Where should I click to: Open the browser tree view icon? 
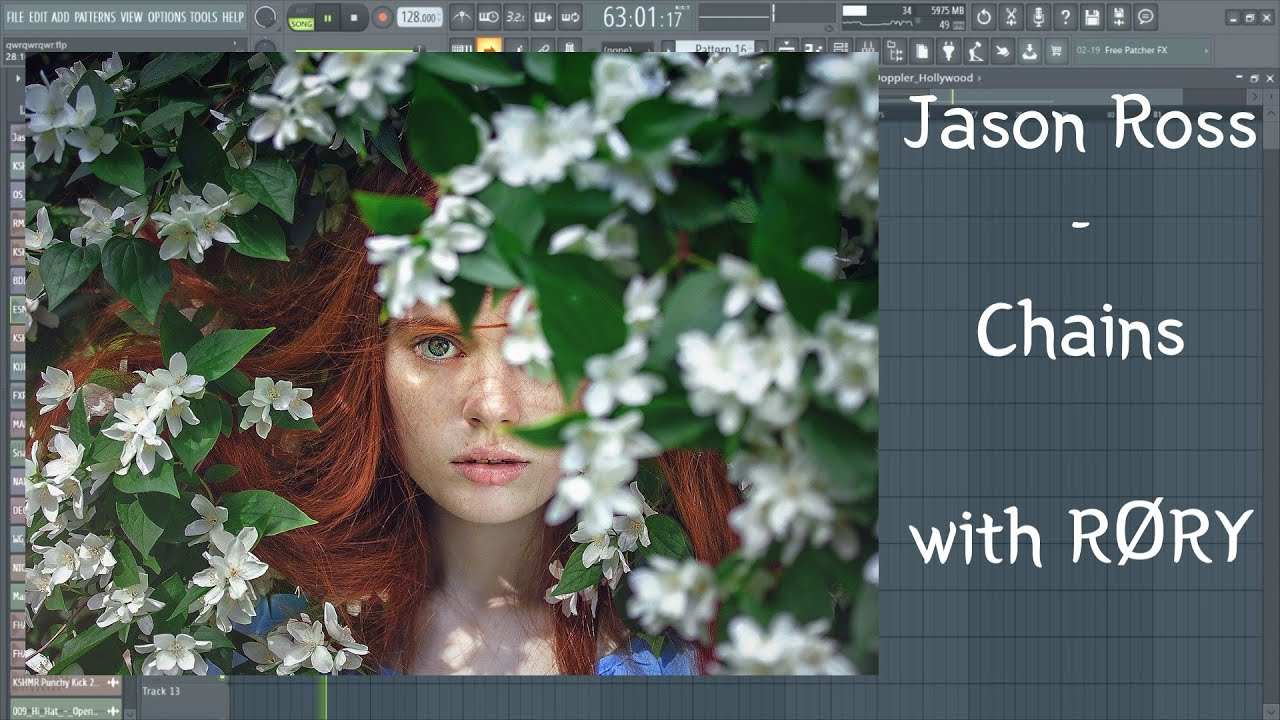(895, 49)
